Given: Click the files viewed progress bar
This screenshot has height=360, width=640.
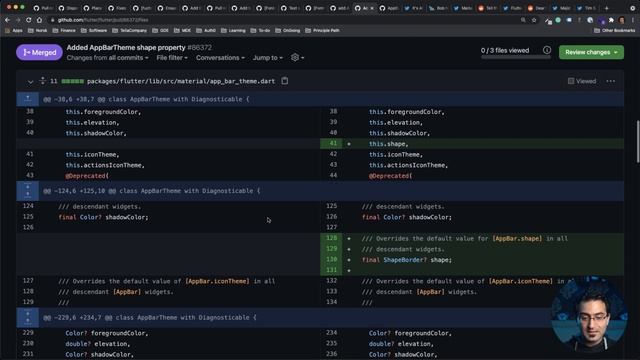Looking at the screenshot, I should (x=516, y=58).
